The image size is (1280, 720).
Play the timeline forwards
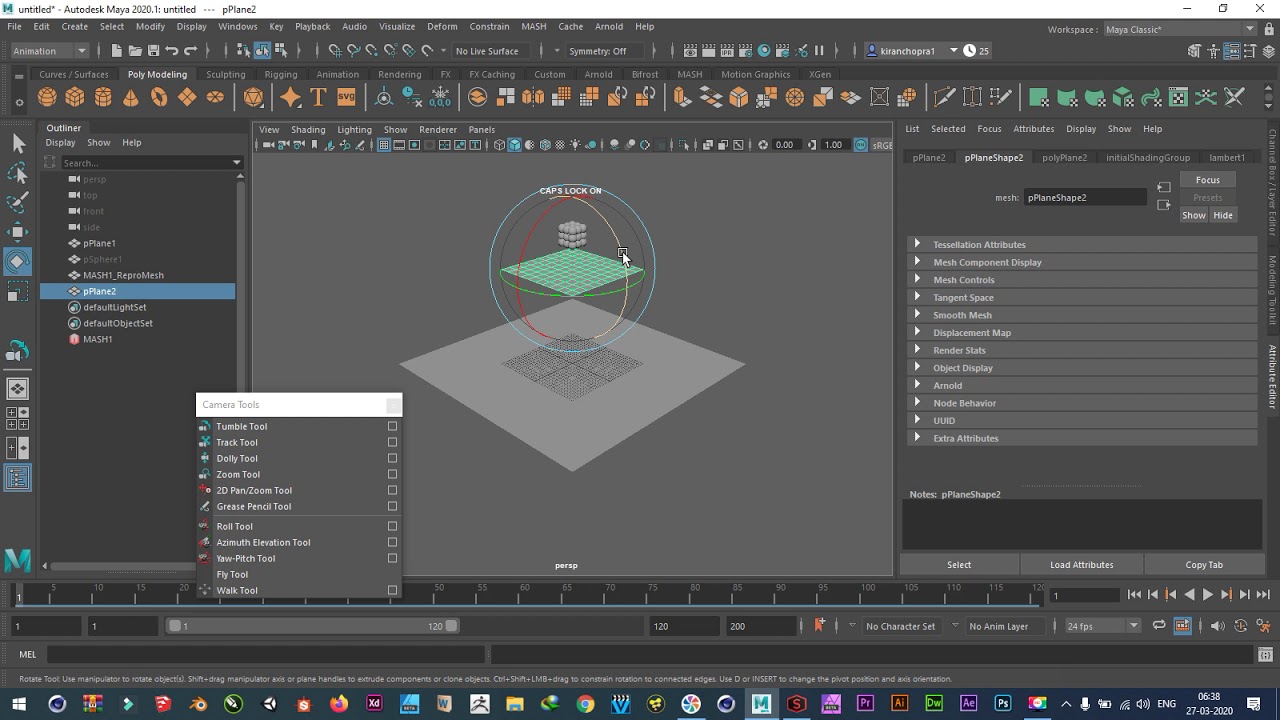(x=1207, y=594)
